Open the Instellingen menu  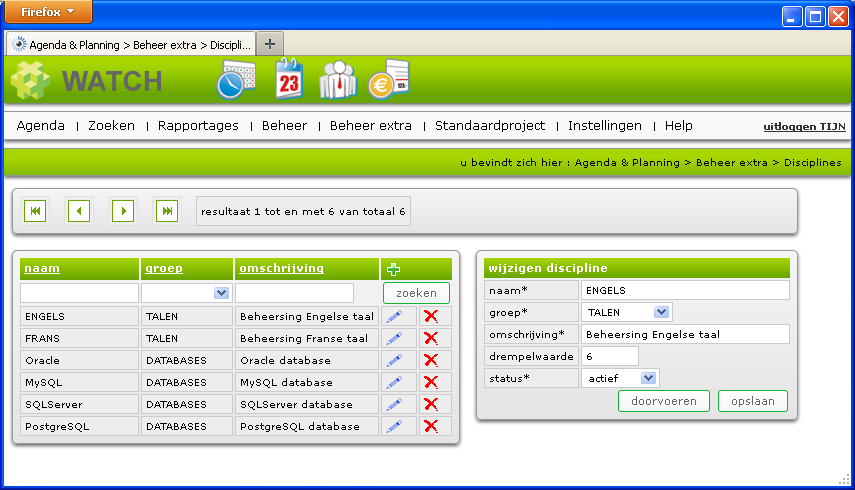(605, 126)
